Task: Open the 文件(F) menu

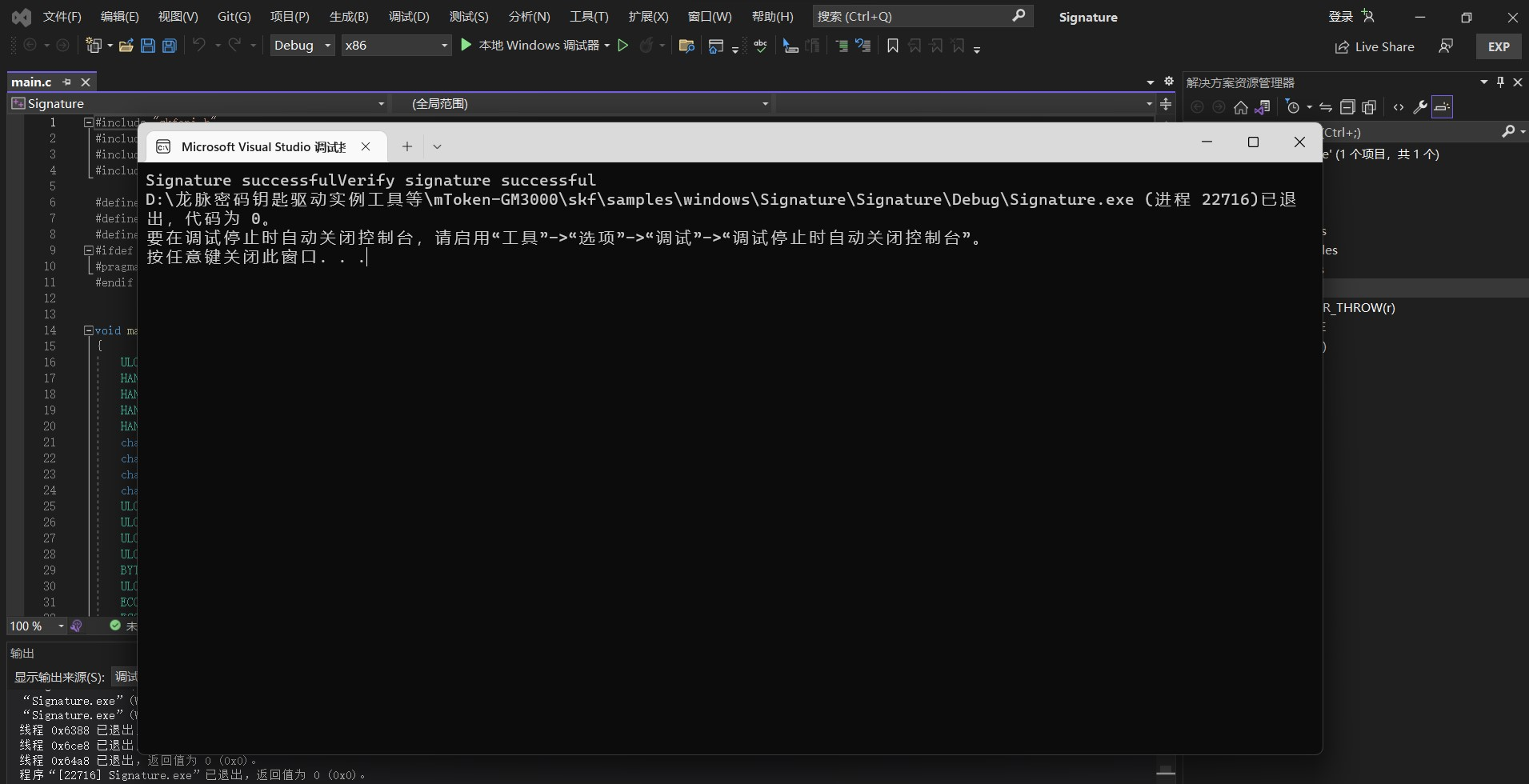Action: click(x=62, y=17)
